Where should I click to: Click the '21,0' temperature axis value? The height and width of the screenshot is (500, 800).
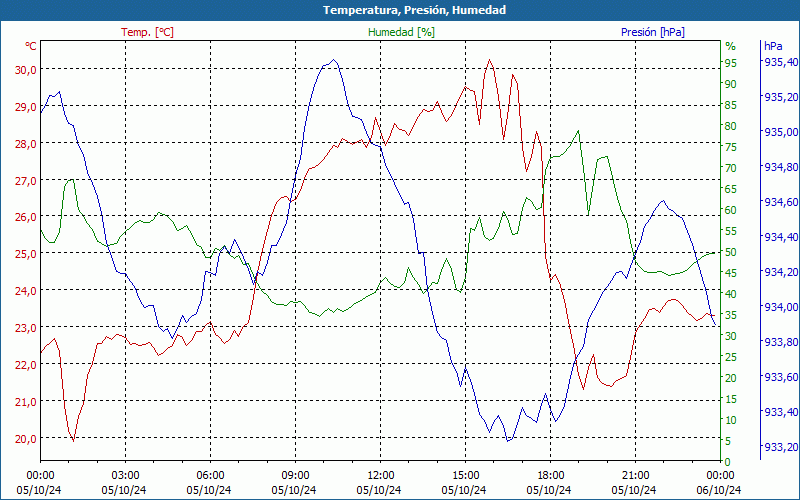26,402
